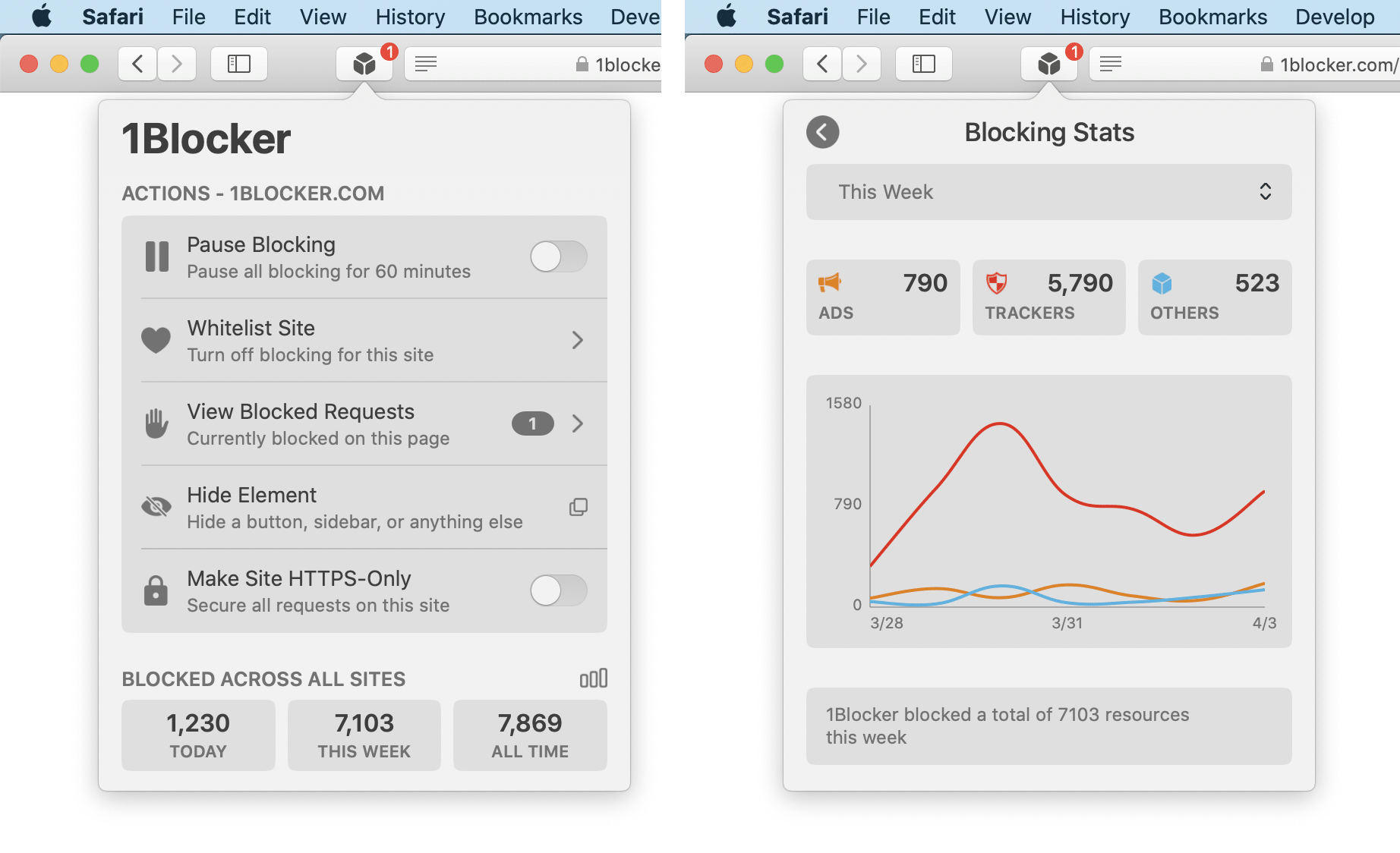The height and width of the screenshot is (853, 1400).
Task: Click the Actions - 1blocker.com section label
Action: tap(254, 194)
